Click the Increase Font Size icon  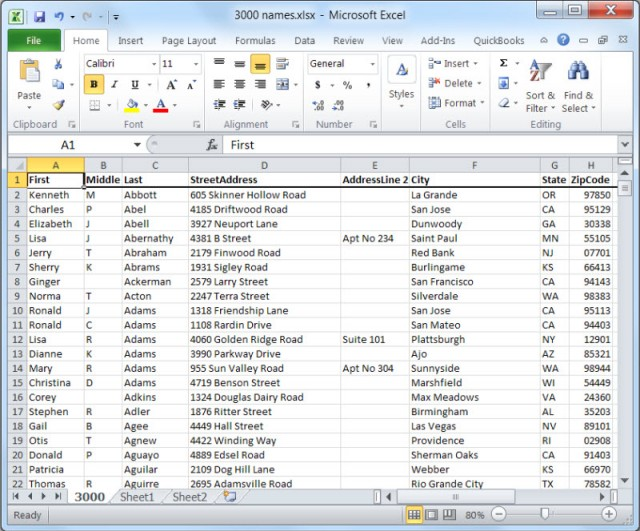click(171, 84)
